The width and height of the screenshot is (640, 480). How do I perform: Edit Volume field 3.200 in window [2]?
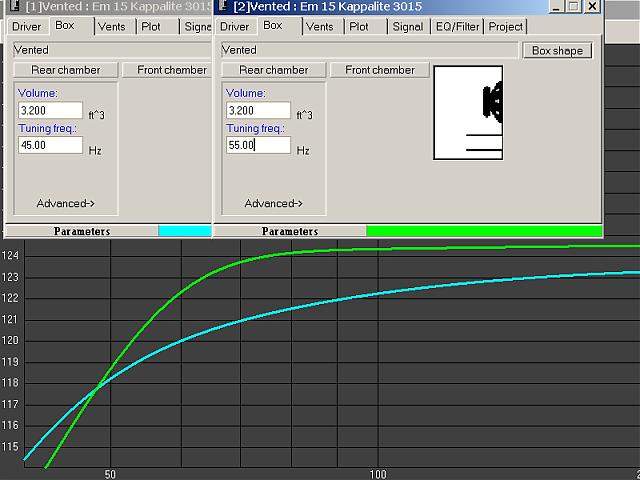click(x=258, y=111)
